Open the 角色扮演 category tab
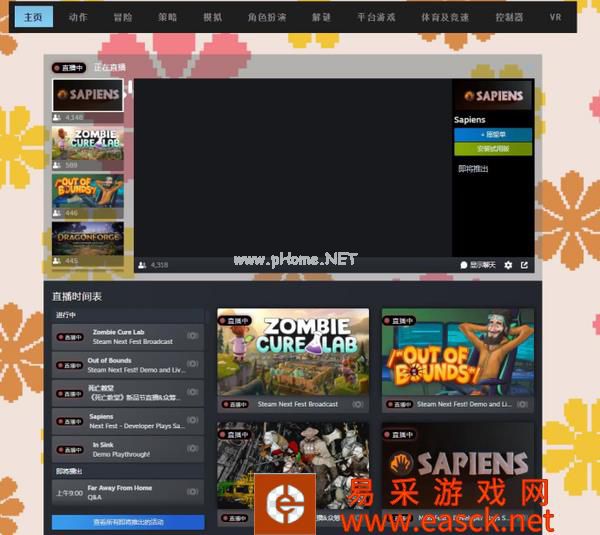Screen dimensions: 600x535 point(266,17)
